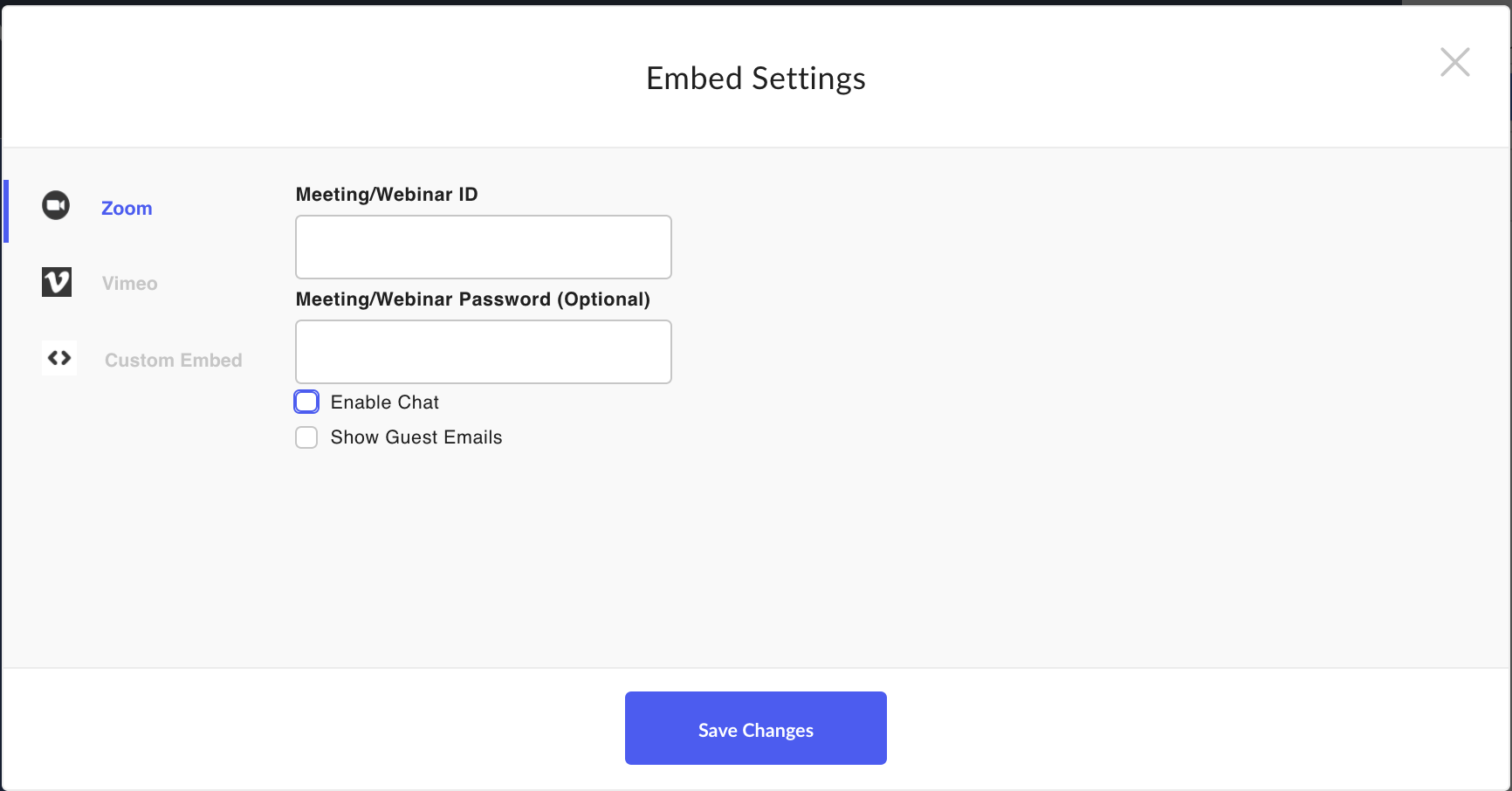Select the Zoom tab label
Viewport: 1512px width, 791px height.
click(127, 209)
